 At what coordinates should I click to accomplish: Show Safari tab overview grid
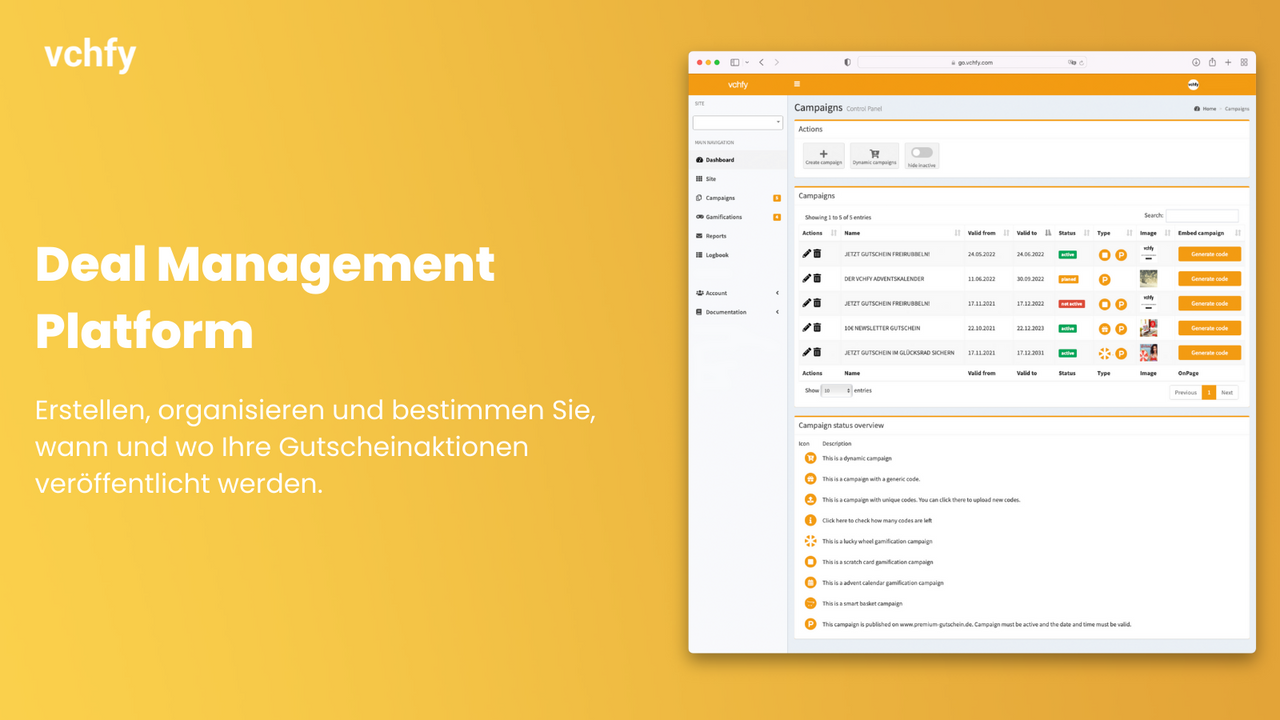pos(1244,62)
